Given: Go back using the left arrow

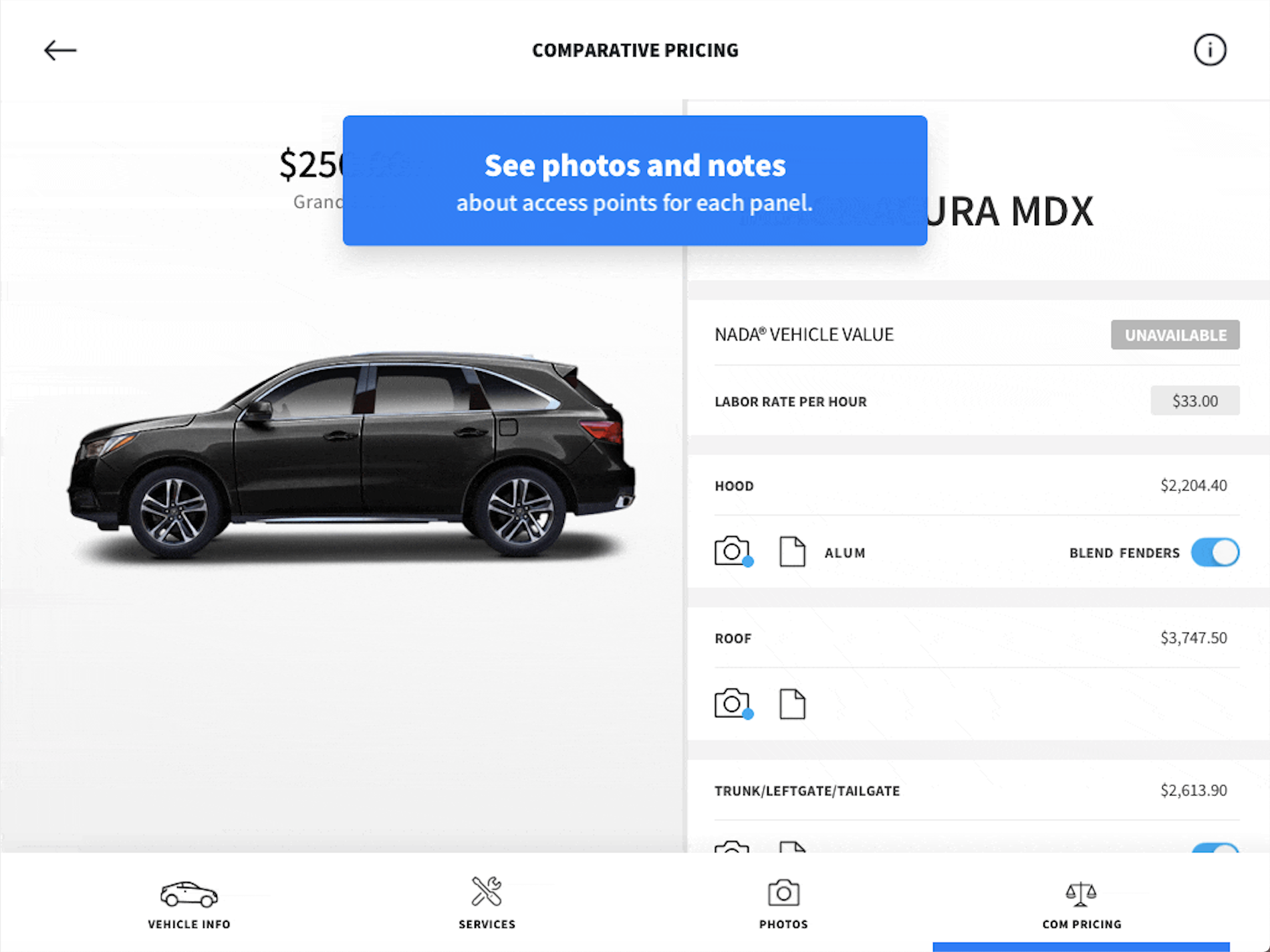Looking at the screenshot, I should tap(60, 50).
